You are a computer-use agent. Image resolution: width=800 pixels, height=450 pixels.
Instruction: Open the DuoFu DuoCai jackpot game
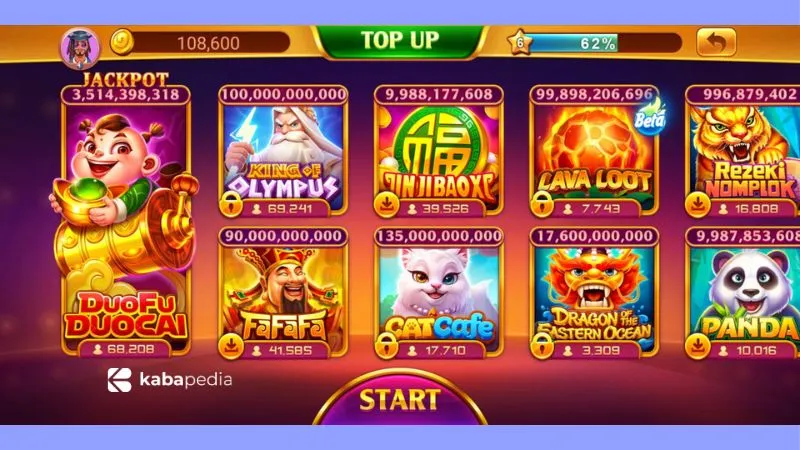tap(126, 223)
